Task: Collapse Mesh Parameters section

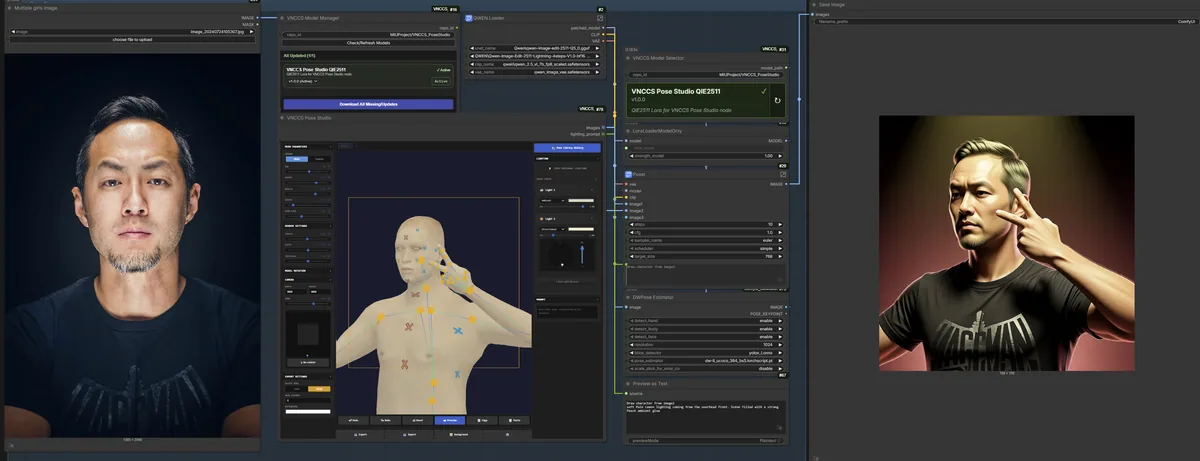Action: pos(308,146)
